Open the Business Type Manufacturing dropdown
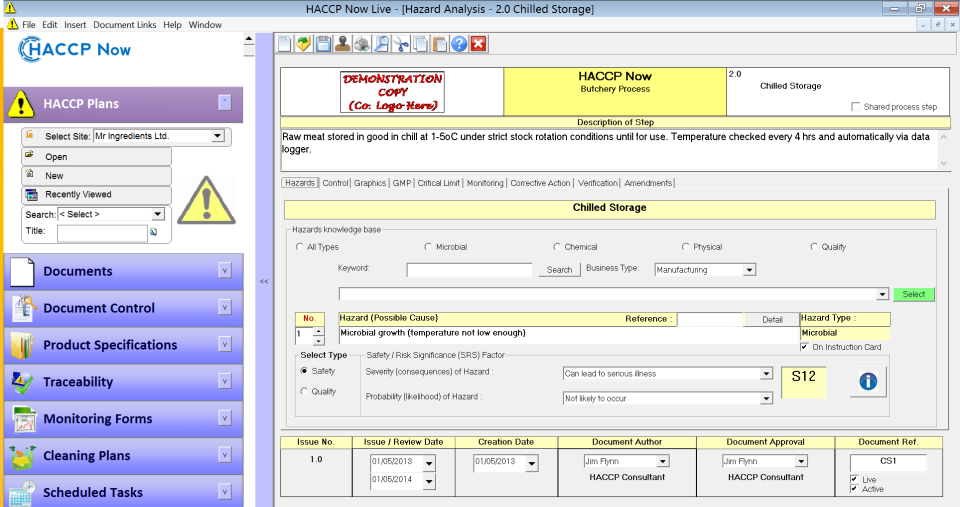960x507 pixels. tap(749, 270)
